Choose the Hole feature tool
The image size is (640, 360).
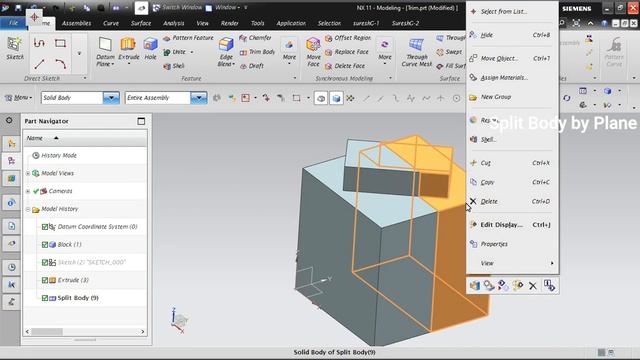[x=150, y=49]
